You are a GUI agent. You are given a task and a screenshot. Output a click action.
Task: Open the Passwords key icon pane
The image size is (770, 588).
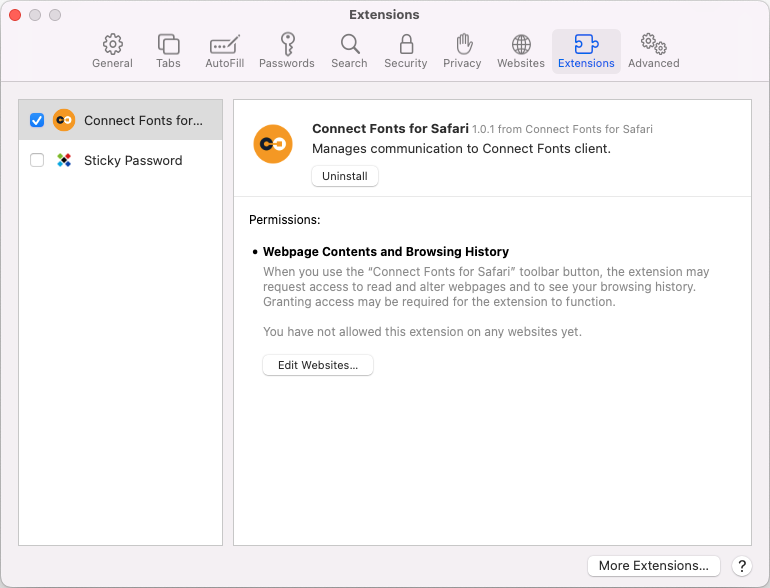(x=287, y=51)
